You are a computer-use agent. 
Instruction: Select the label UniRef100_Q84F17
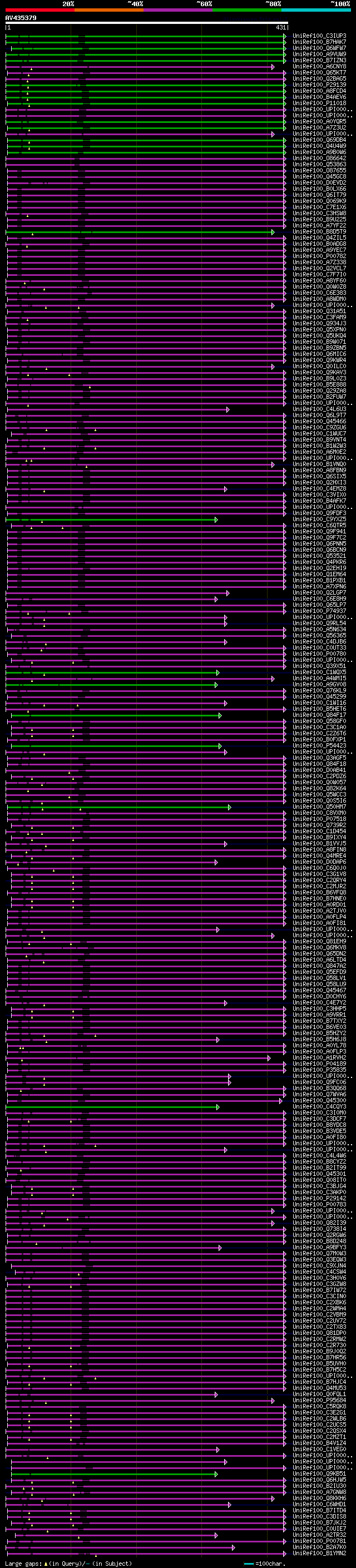pos(319,715)
